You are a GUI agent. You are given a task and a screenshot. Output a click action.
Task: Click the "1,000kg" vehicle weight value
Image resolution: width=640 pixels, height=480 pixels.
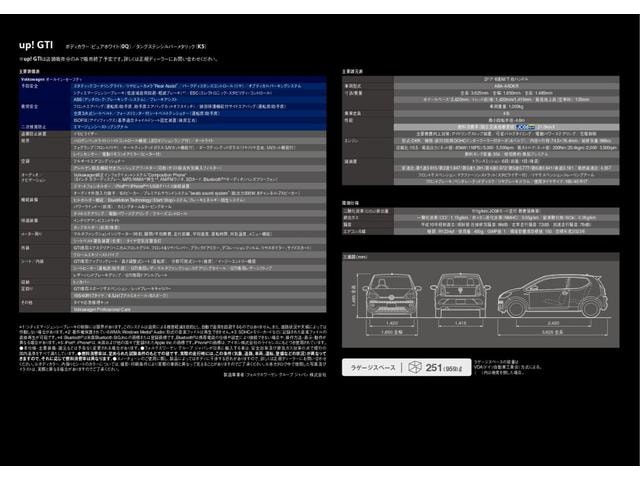tap(516, 107)
